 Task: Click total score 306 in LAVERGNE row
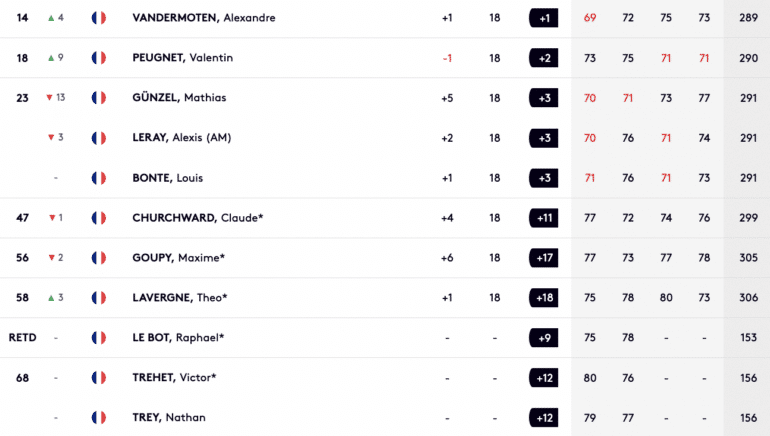coord(748,298)
